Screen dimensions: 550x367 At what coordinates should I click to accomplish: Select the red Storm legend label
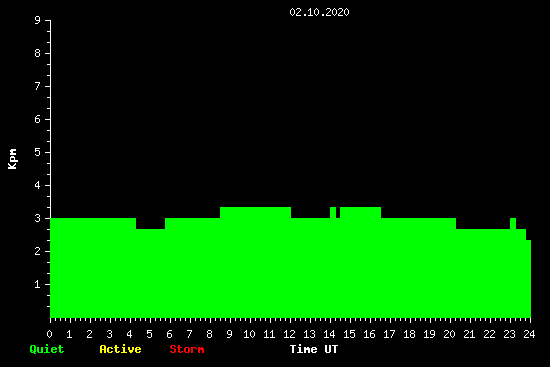tap(187, 349)
